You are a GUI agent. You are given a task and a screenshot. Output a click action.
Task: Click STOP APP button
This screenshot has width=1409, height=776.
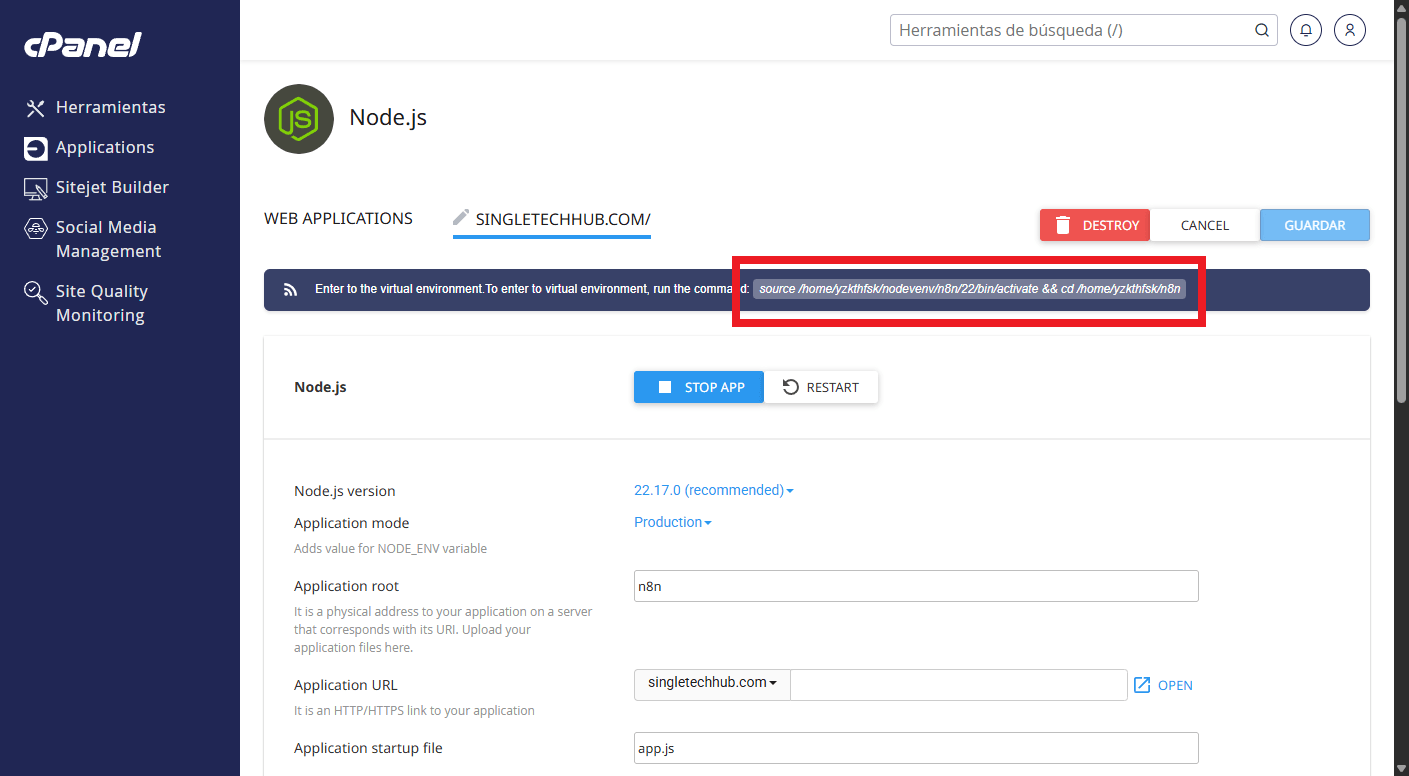[699, 387]
